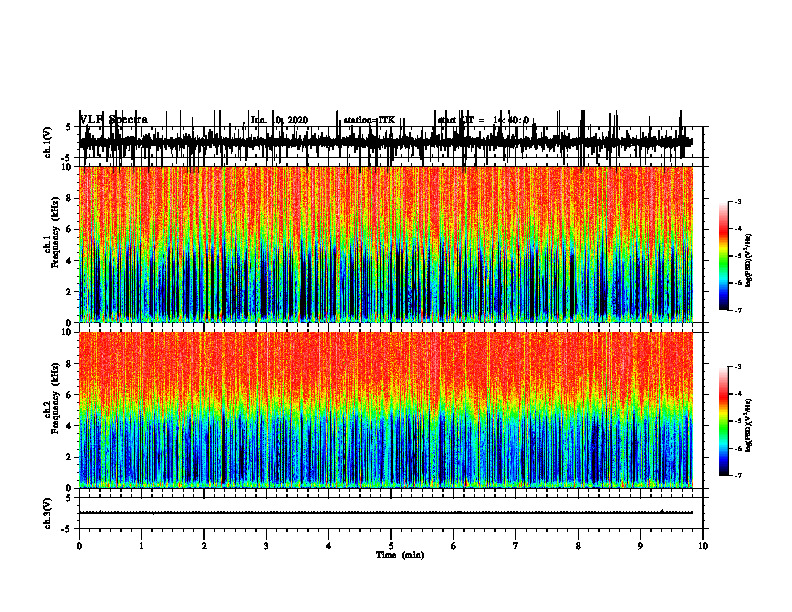Click the '-3' tick on the upper color bar
Viewport: 792px width, 612px height.
(x=737, y=202)
